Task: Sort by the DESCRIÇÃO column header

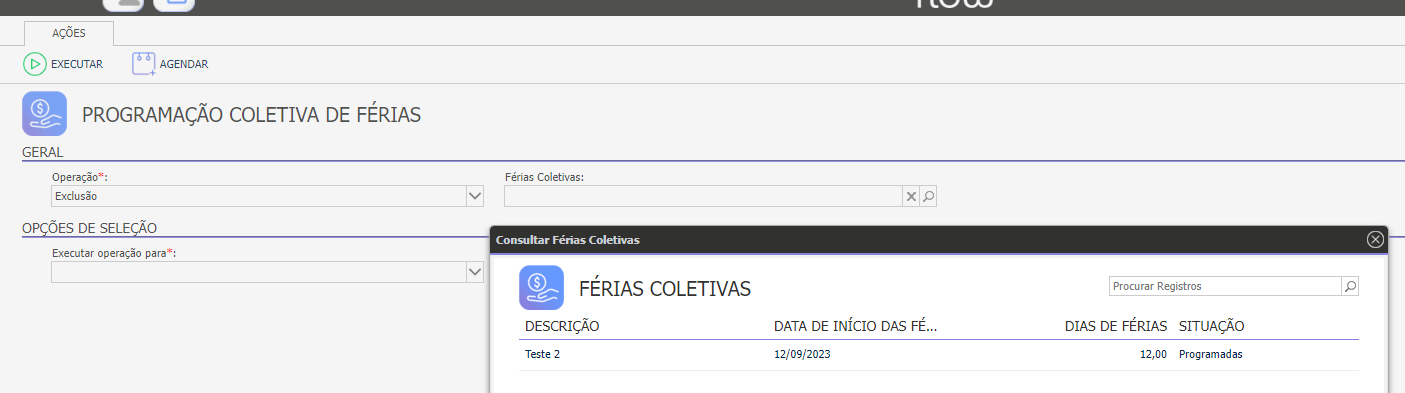Action: [562, 326]
